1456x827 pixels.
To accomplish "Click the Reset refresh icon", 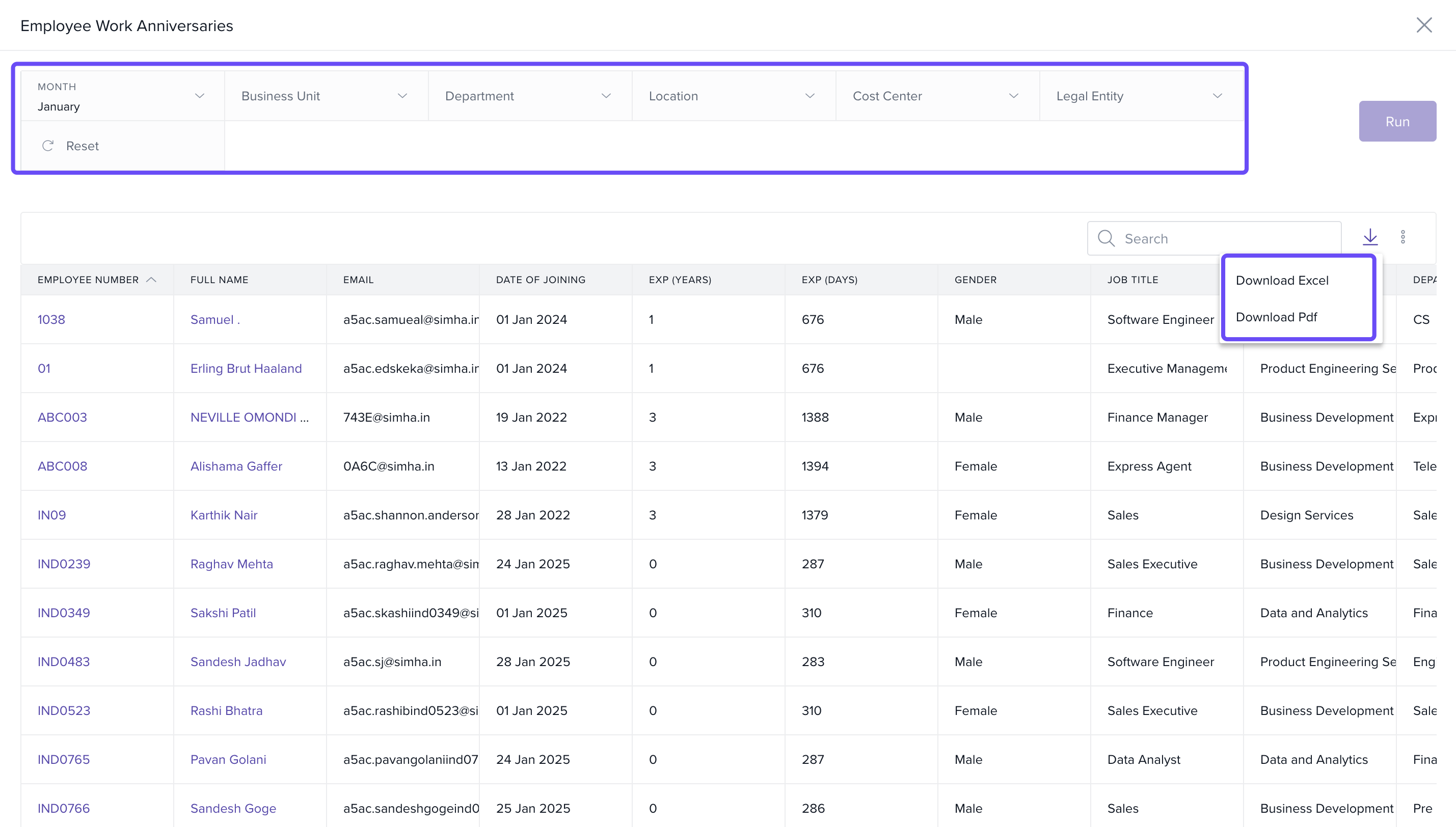I will coord(48,146).
